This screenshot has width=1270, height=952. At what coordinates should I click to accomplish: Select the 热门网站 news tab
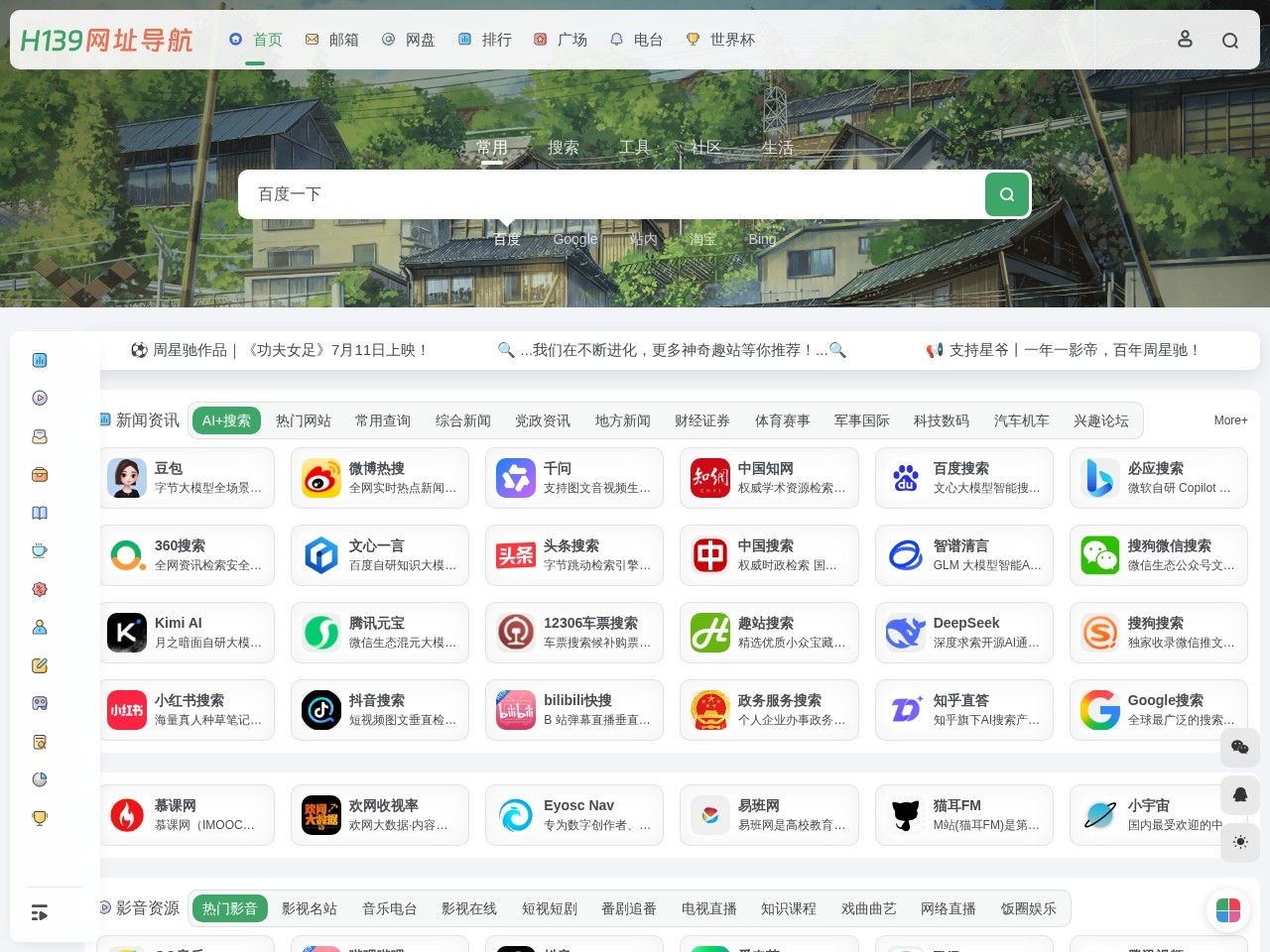click(304, 420)
